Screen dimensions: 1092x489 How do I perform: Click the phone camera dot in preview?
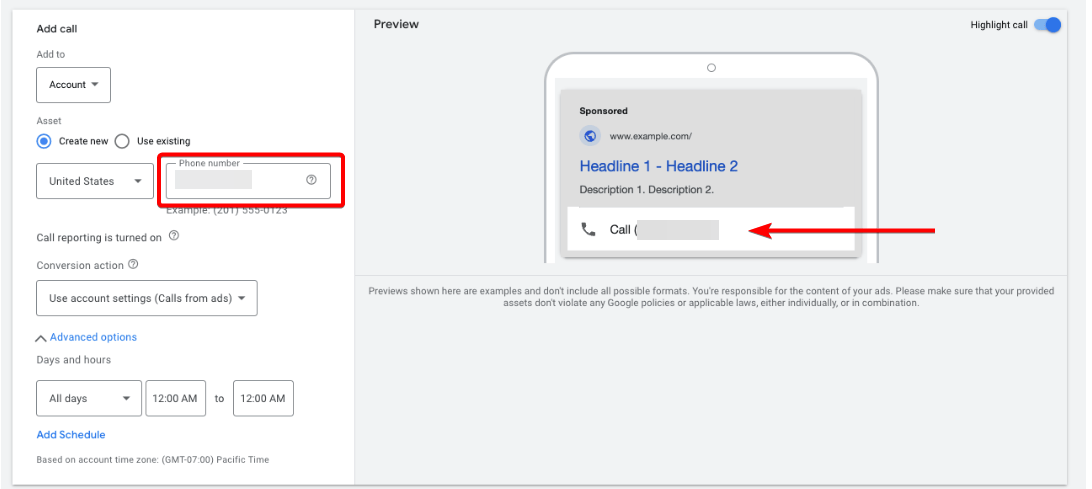(x=711, y=68)
